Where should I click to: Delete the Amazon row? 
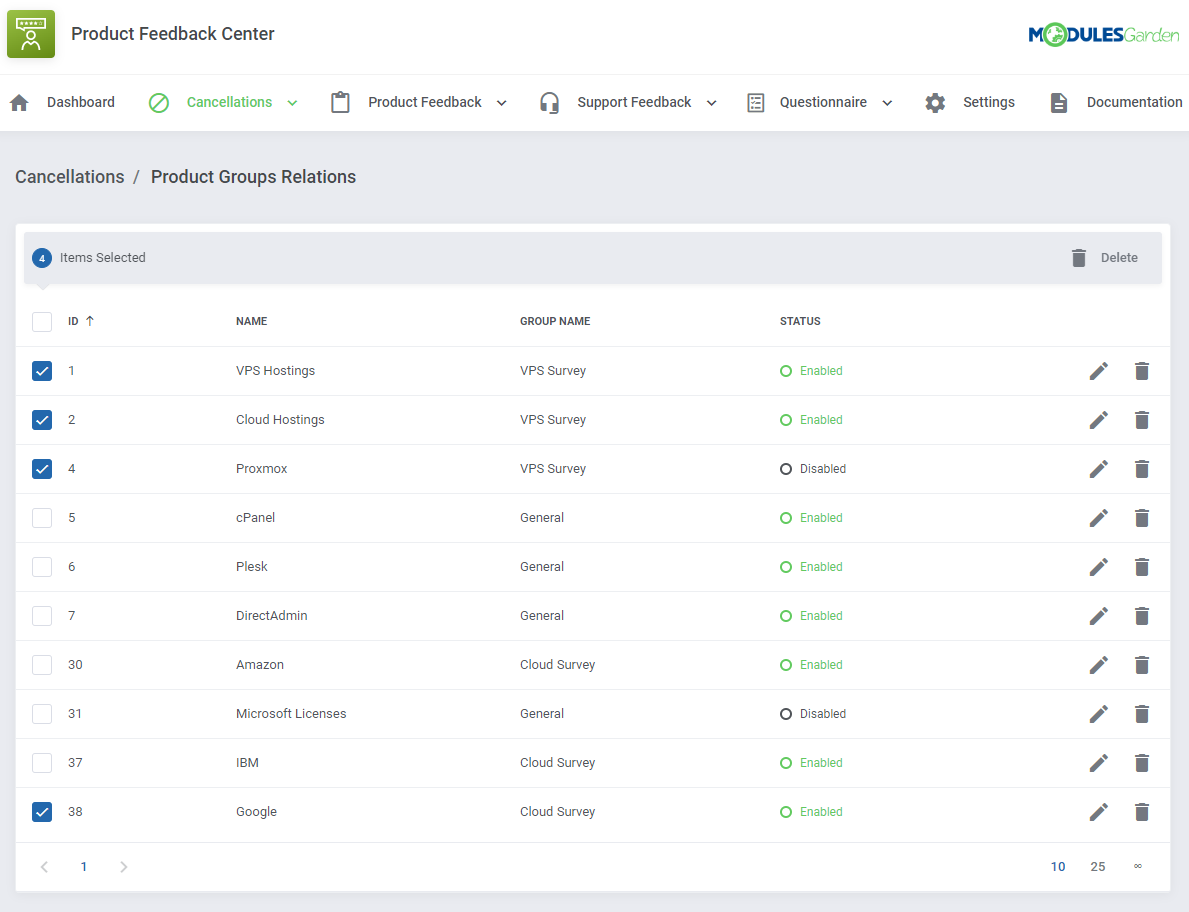pyautogui.click(x=1141, y=665)
